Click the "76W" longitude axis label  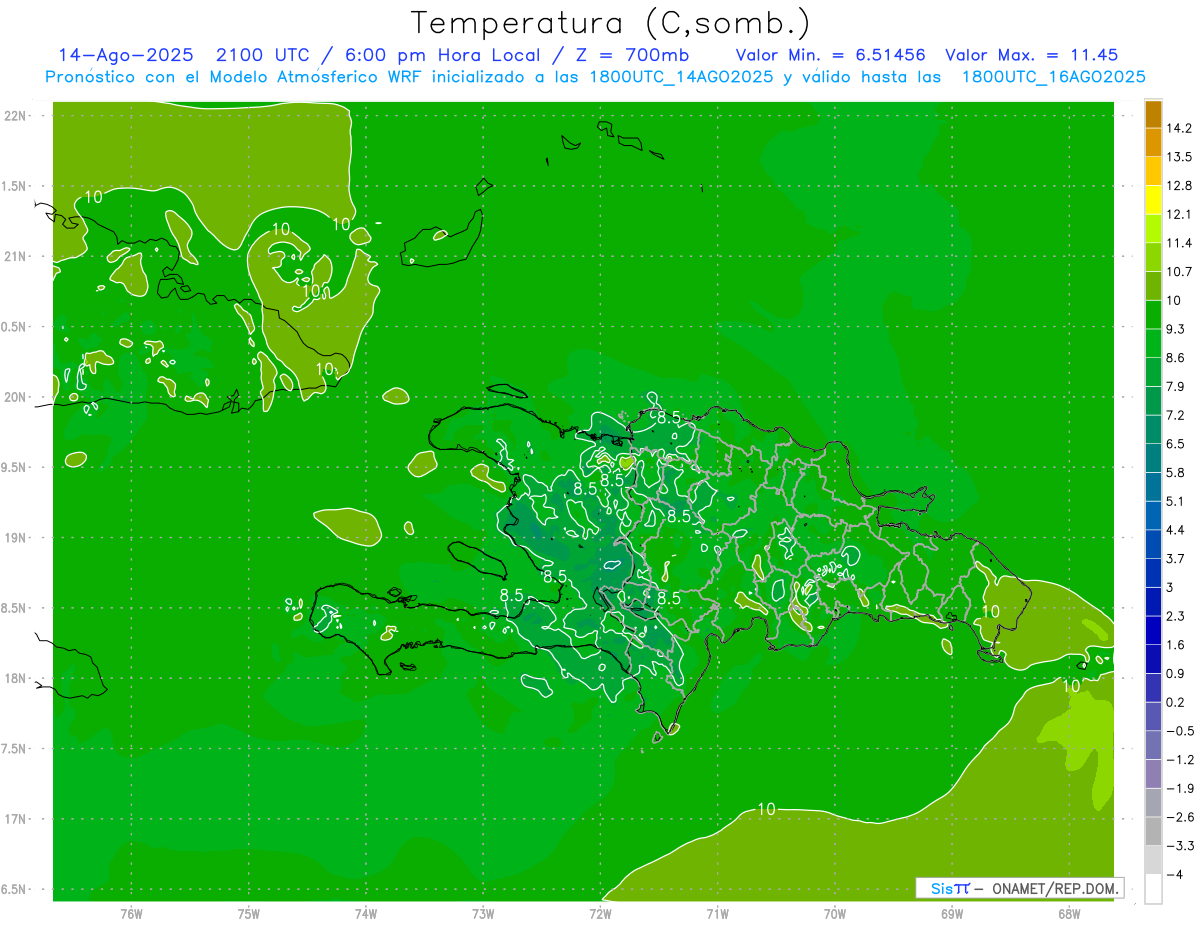point(131,913)
